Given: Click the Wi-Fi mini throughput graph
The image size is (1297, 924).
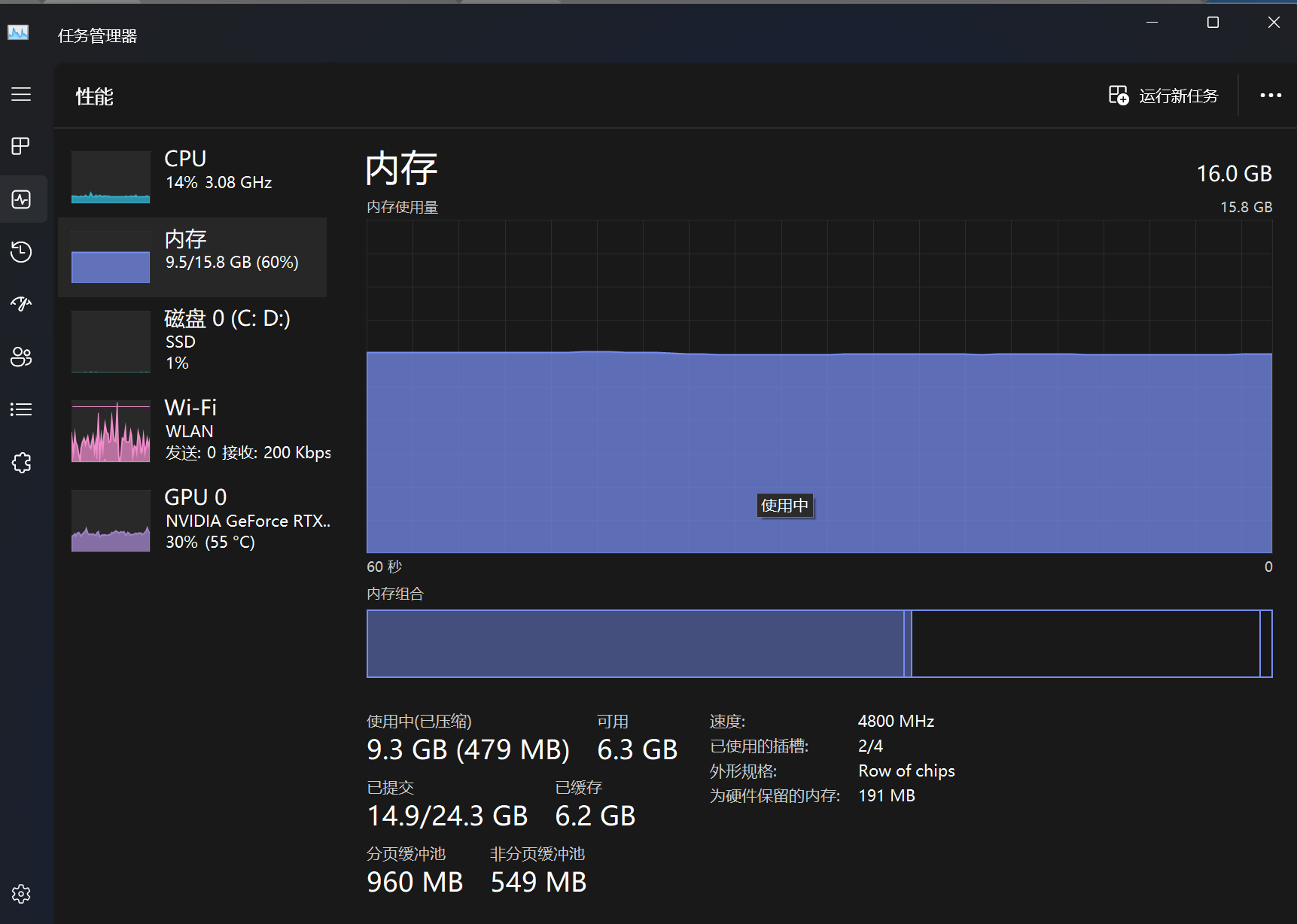Looking at the screenshot, I should coord(111,431).
